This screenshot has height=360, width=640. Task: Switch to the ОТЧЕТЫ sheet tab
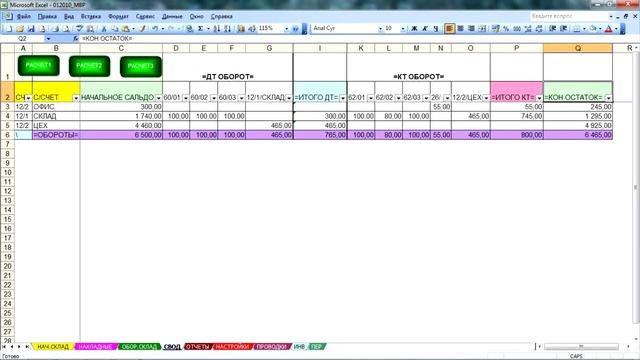pos(197,347)
